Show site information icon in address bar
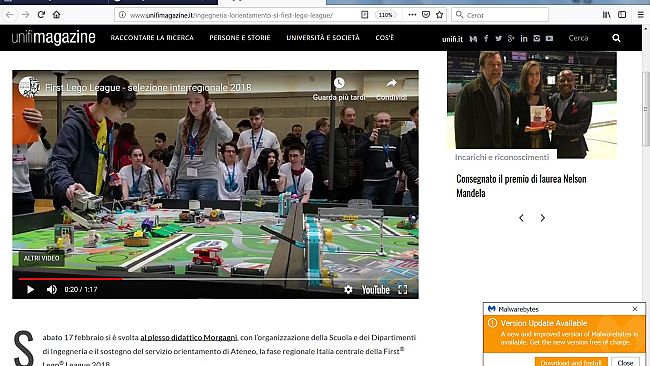 pyautogui.click(x=122, y=15)
